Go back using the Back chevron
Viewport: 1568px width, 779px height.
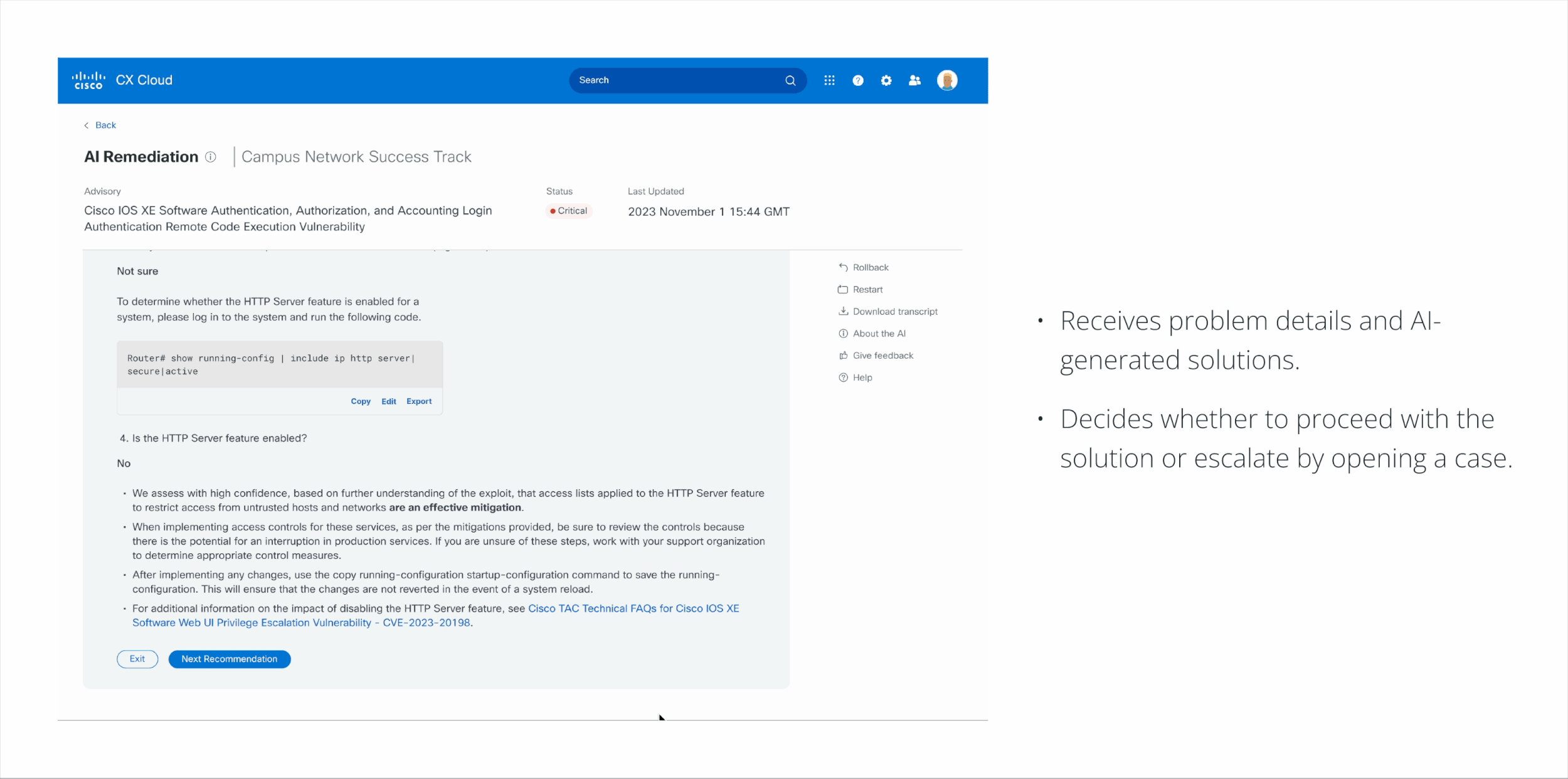pos(87,125)
